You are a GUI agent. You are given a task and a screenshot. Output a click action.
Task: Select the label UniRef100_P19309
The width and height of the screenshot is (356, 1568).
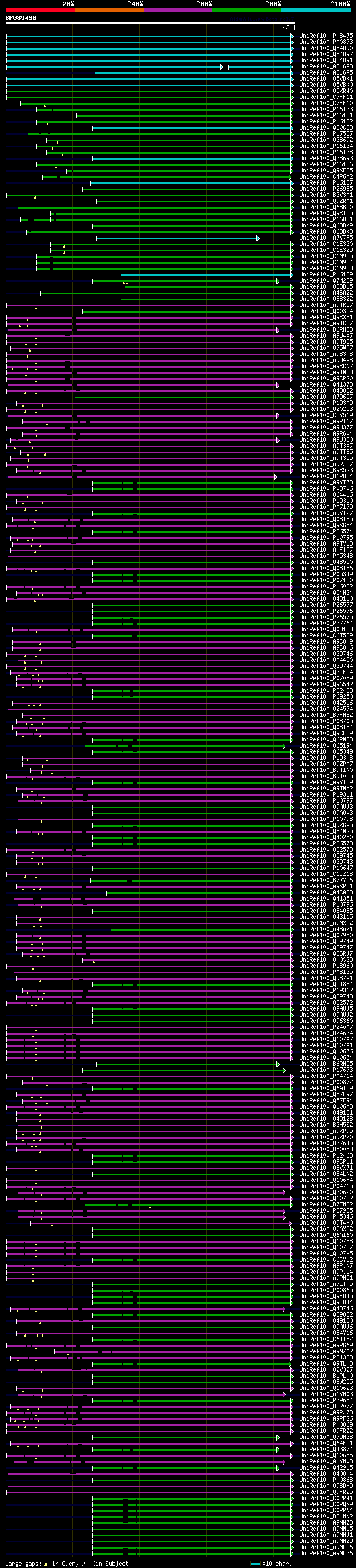click(326, 403)
